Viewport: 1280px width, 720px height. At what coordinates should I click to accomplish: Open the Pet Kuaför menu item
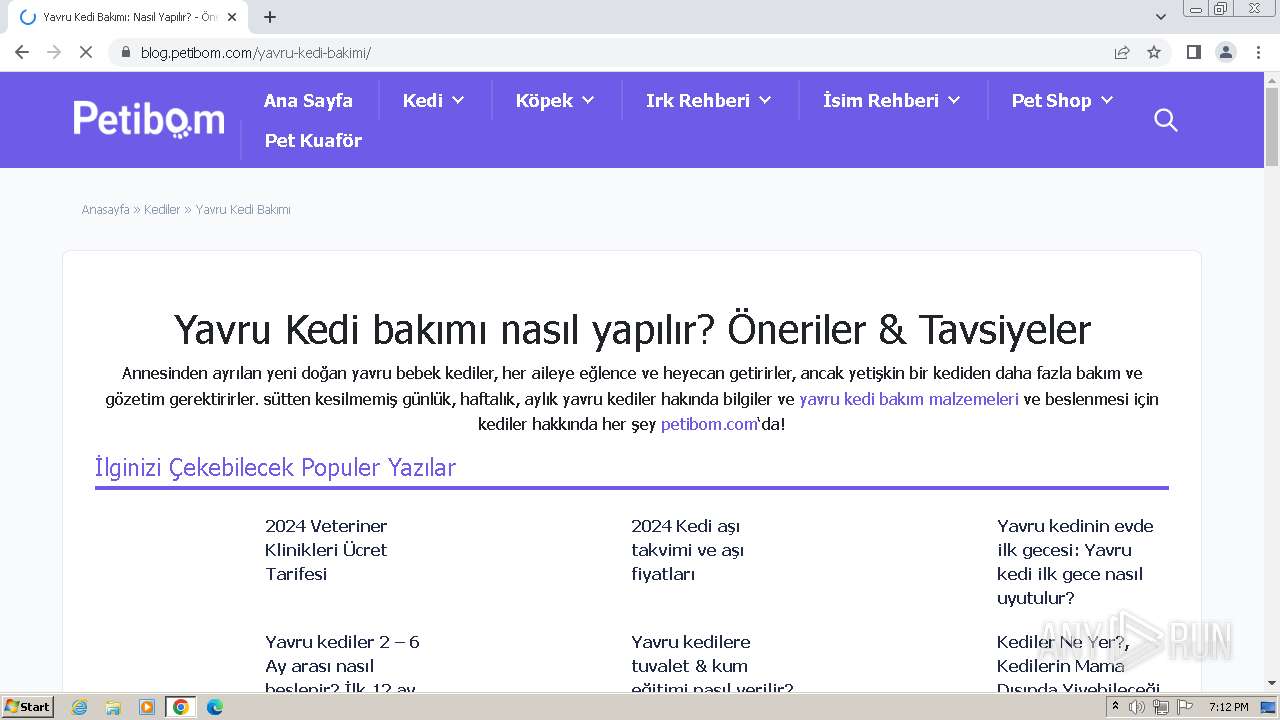point(313,140)
